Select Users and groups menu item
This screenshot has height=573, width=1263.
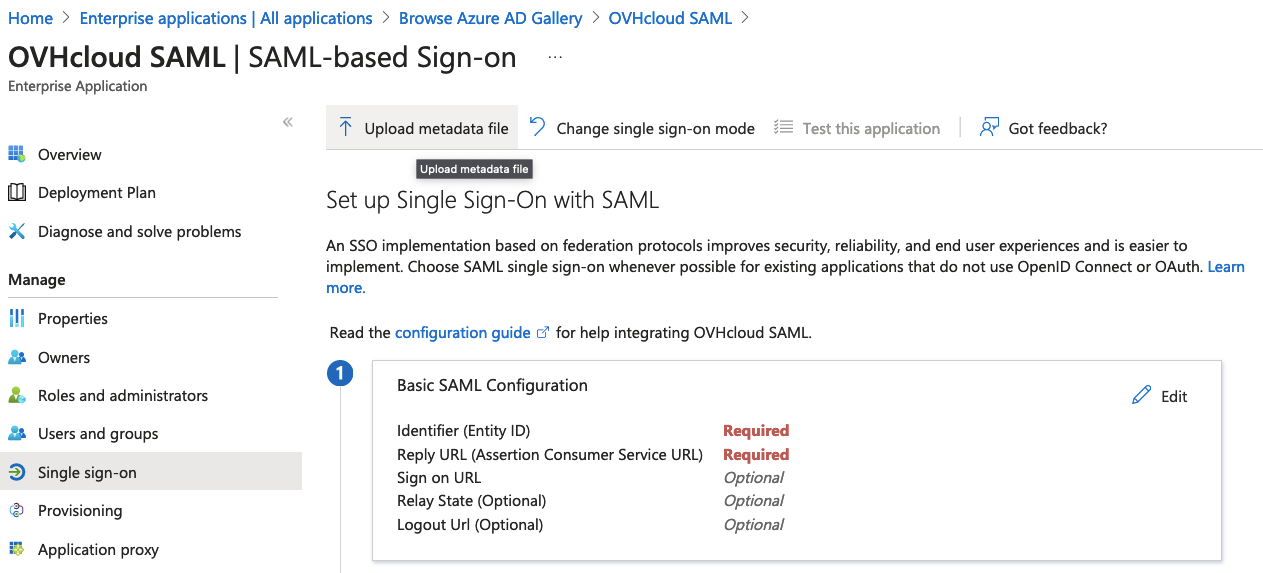click(98, 433)
